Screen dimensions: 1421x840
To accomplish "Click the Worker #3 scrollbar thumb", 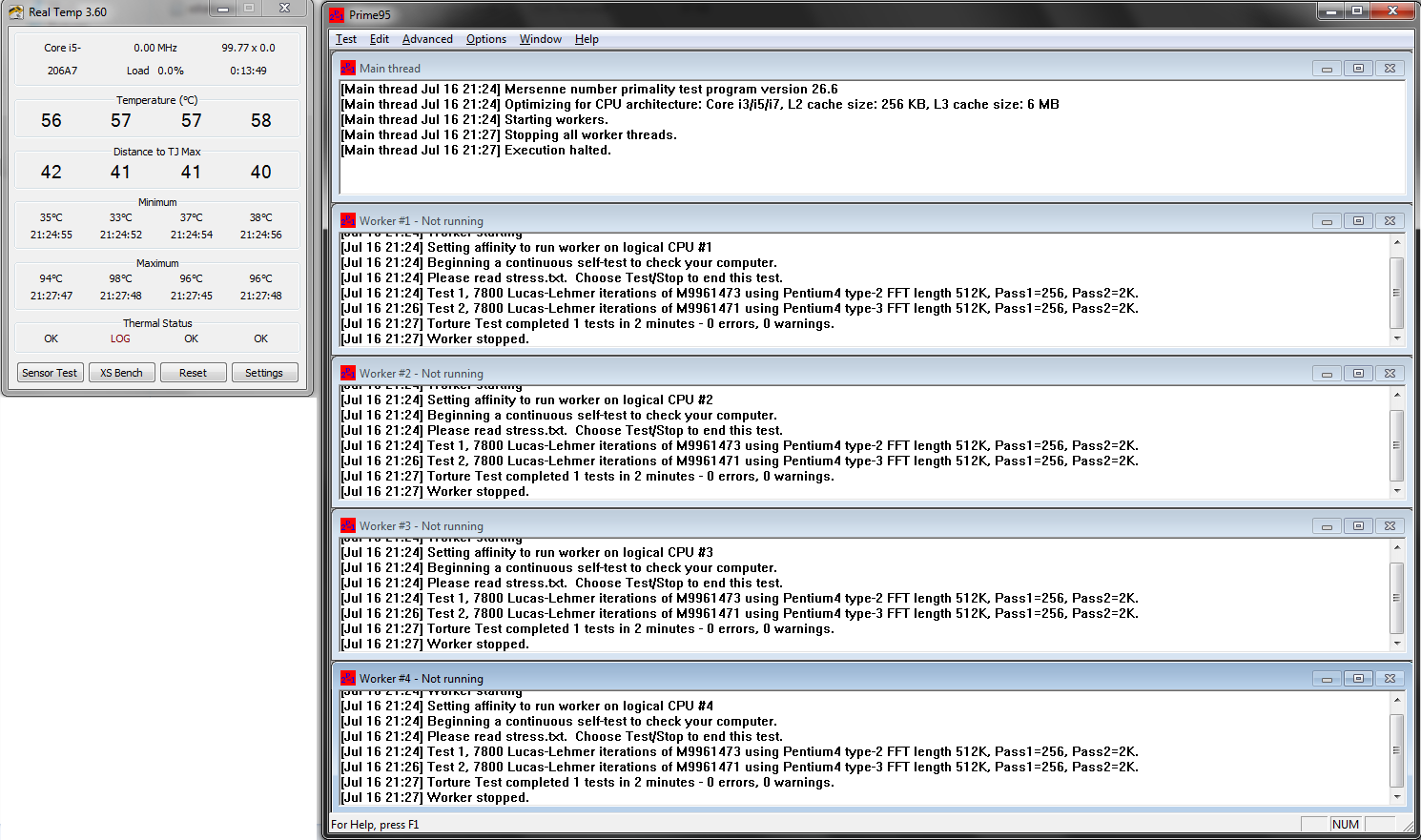I will [x=1397, y=598].
